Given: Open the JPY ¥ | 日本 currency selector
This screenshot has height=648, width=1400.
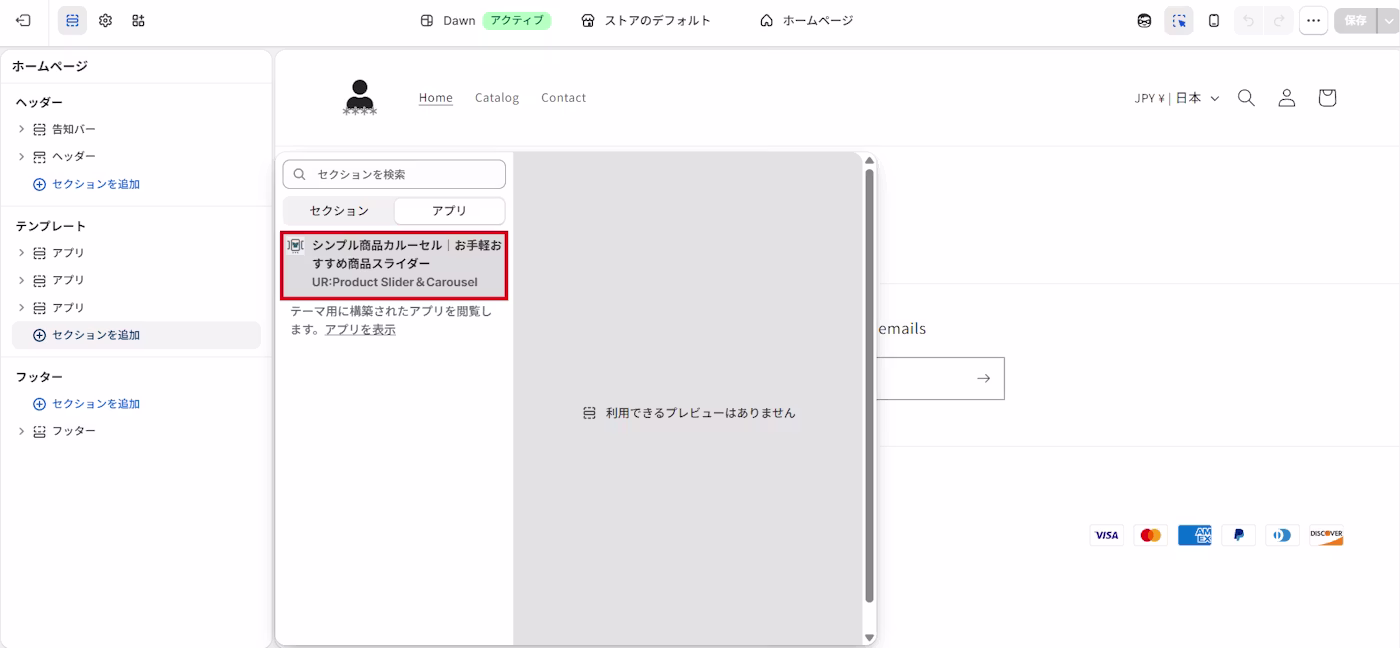Looking at the screenshot, I should coord(1177,98).
